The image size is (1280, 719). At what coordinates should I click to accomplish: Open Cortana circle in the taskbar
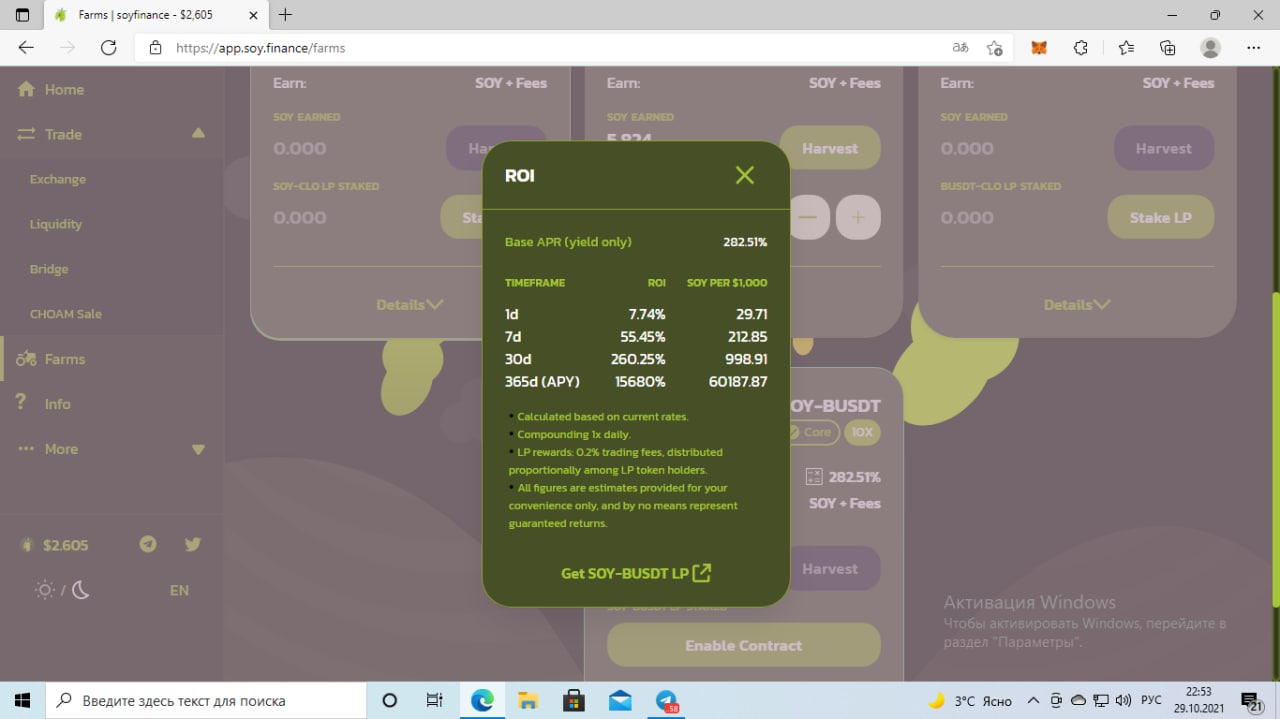390,700
